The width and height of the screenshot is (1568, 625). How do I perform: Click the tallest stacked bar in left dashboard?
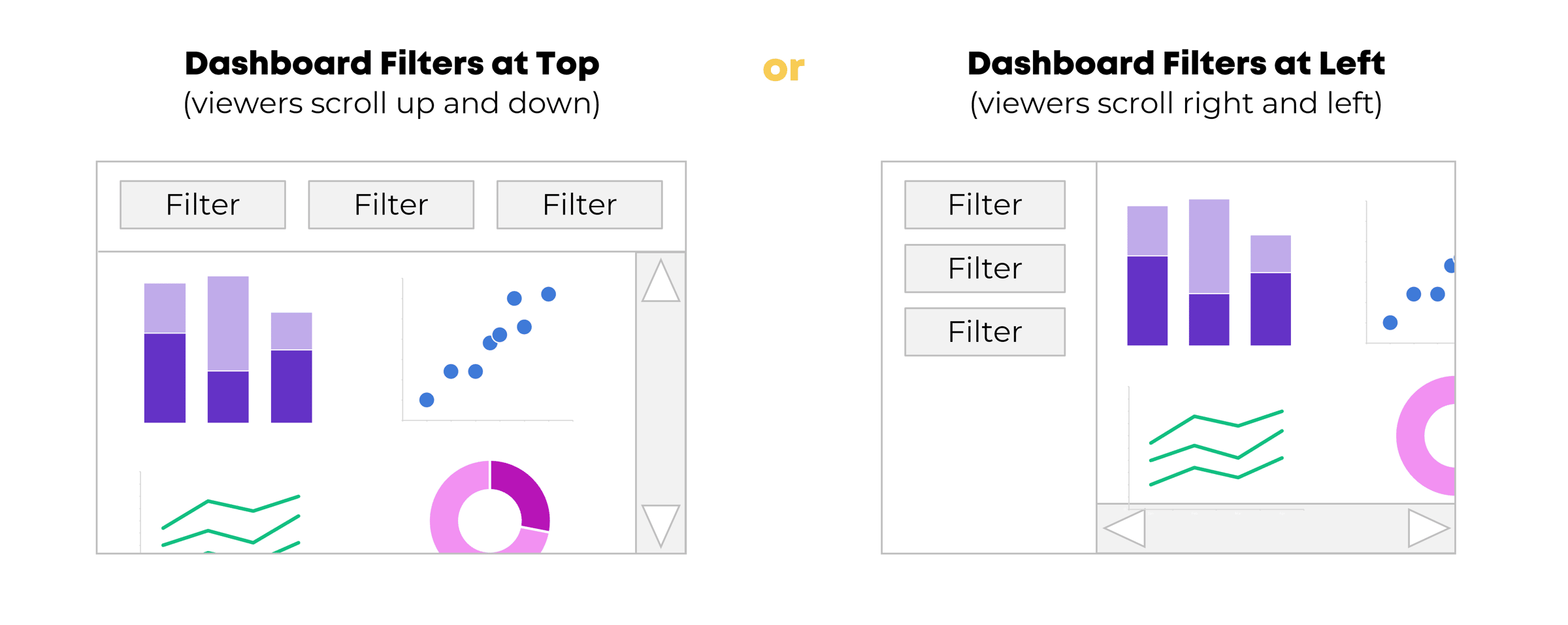point(228,350)
